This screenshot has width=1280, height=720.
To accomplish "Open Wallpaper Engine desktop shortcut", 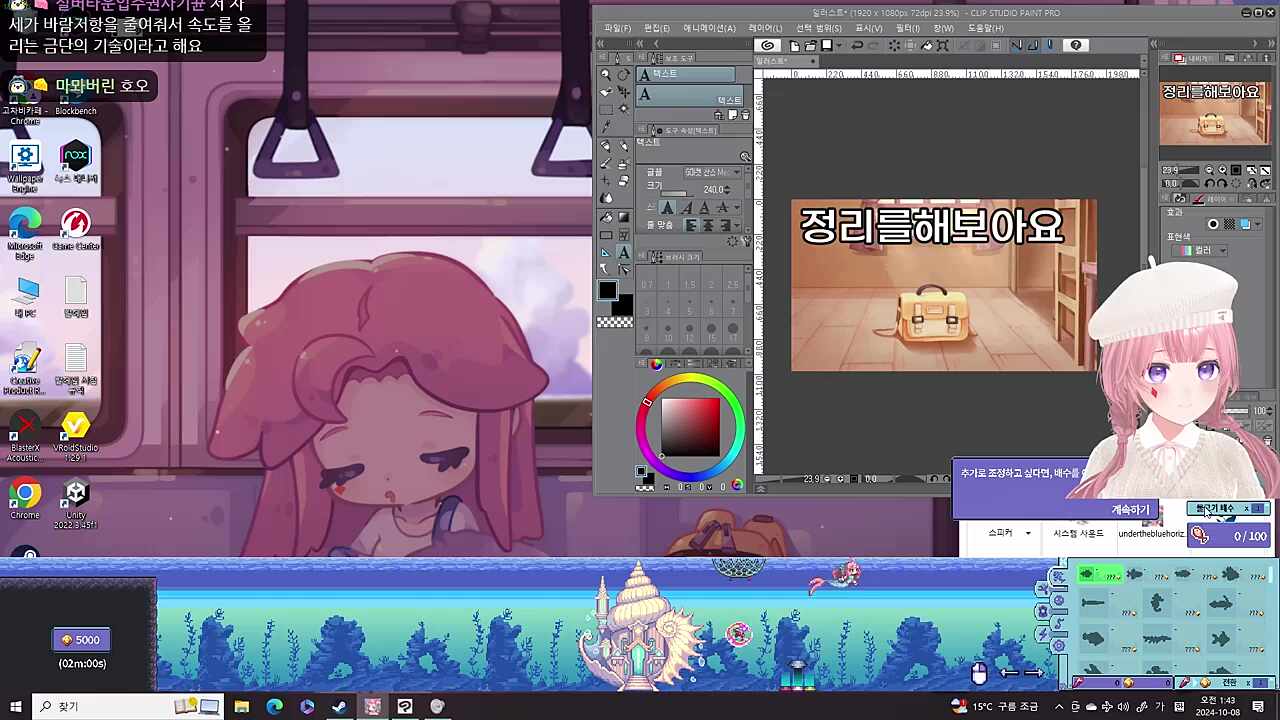I will (25, 168).
